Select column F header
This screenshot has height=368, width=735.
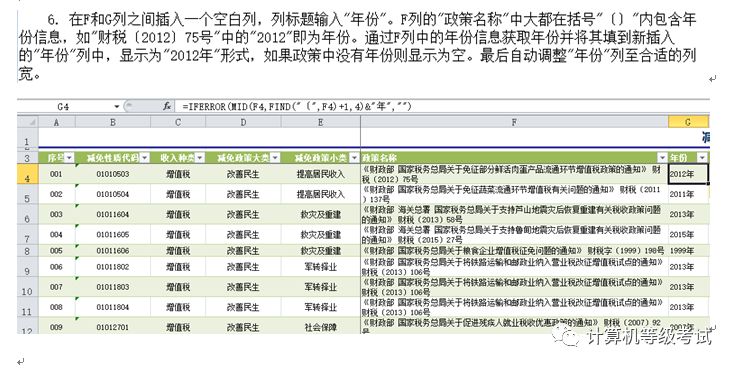coord(514,122)
